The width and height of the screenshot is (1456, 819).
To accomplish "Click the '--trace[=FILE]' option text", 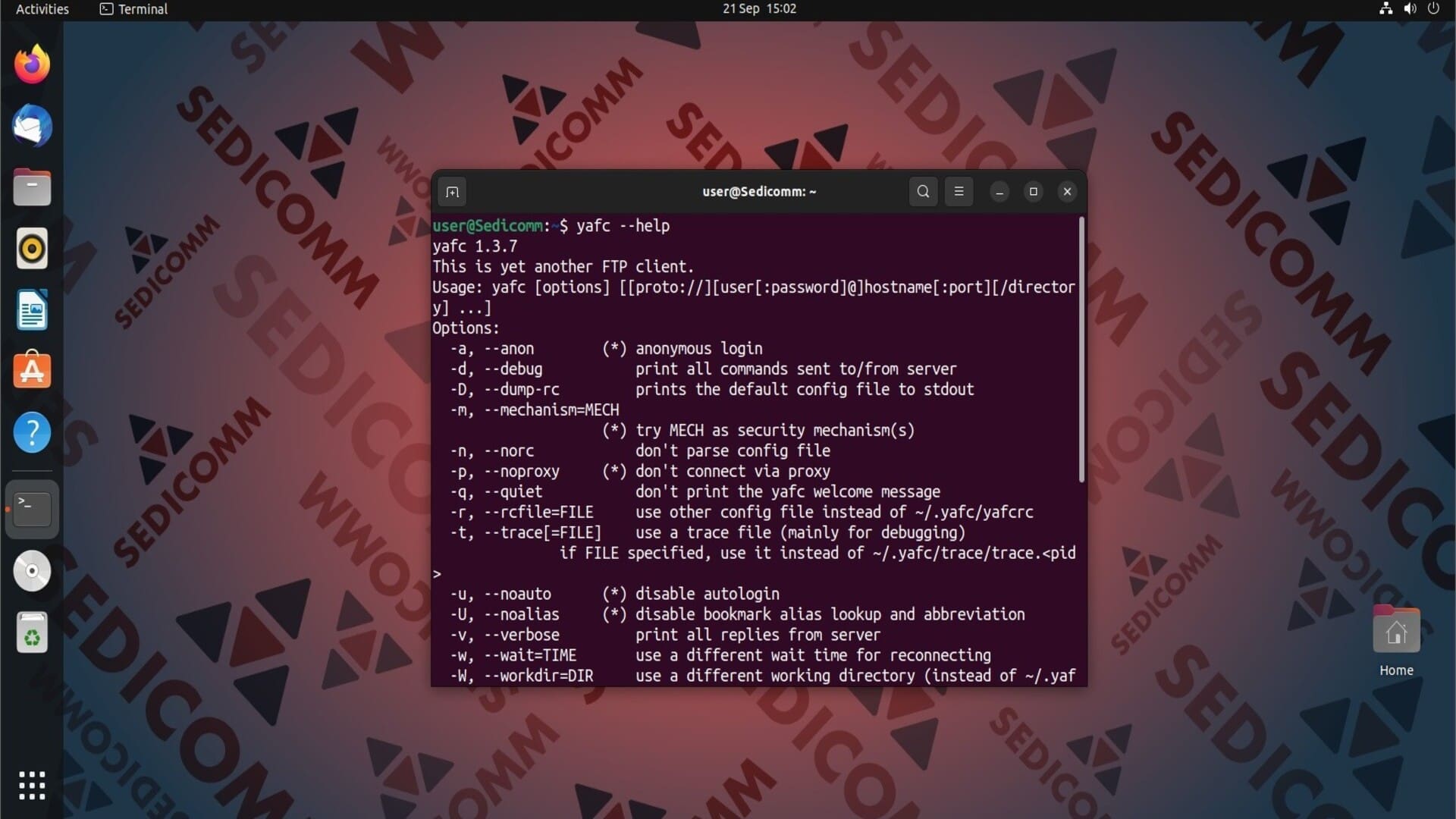I will [542, 533].
